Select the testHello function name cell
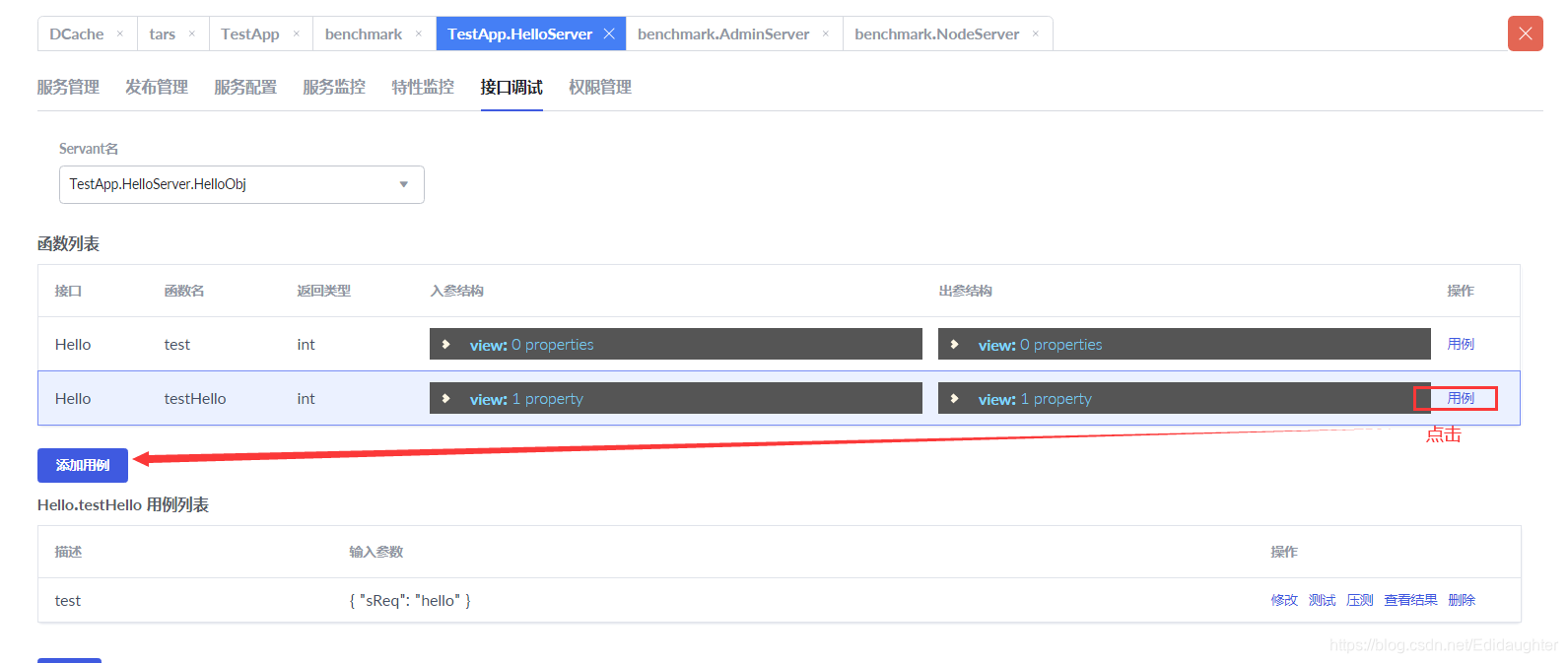Image resolution: width=1568 pixels, height=663 pixels. tap(195, 398)
